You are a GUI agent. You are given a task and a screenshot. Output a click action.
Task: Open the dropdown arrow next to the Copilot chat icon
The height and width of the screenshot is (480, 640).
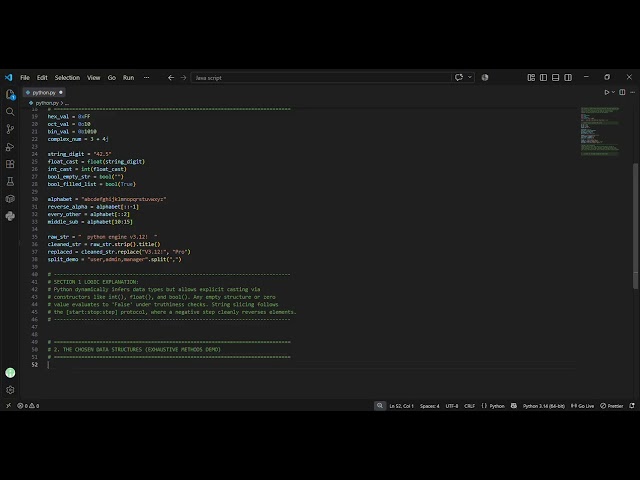point(470,78)
